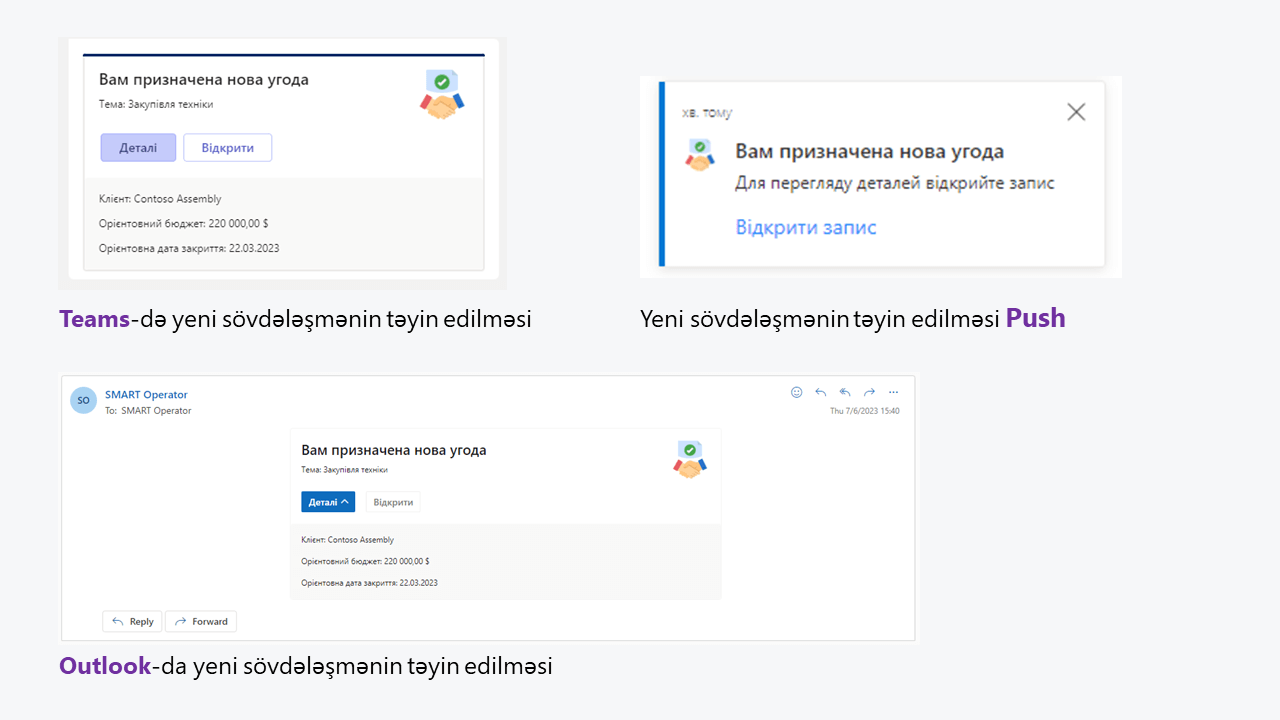Close the push notification with the X
The image size is (1280, 720).
1076,112
